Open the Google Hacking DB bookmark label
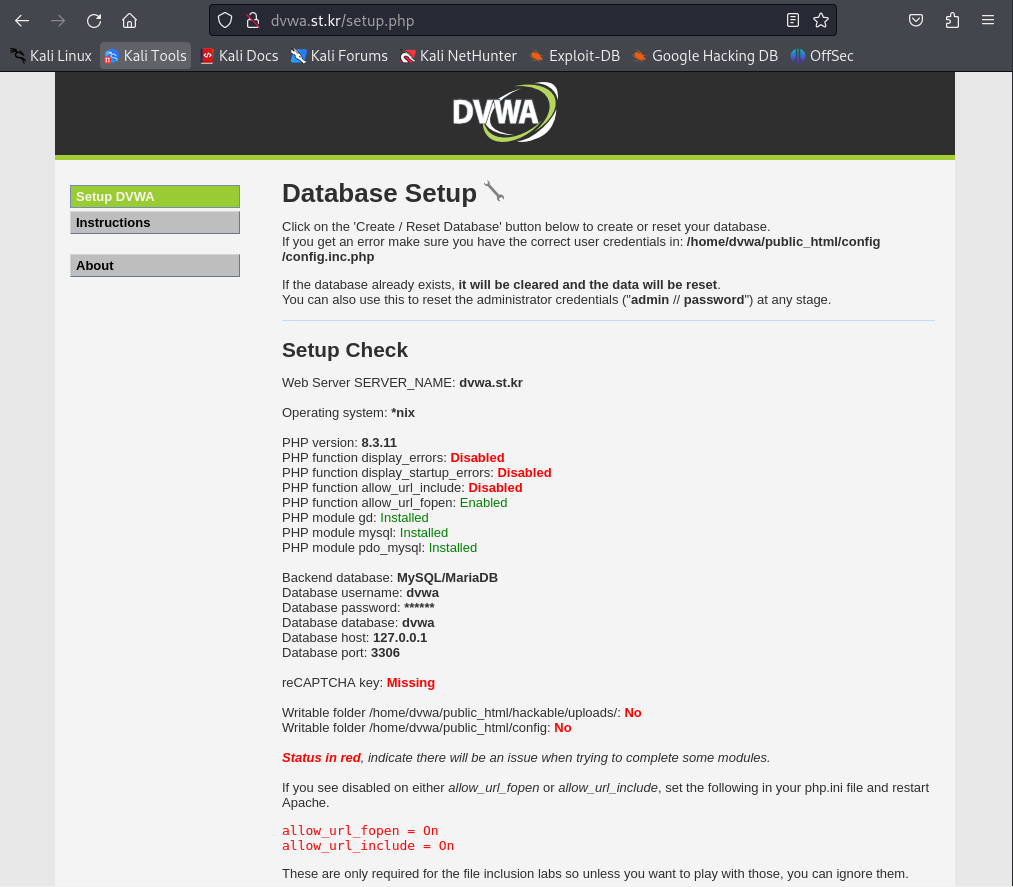This screenshot has height=887, width=1013. [715, 56]
